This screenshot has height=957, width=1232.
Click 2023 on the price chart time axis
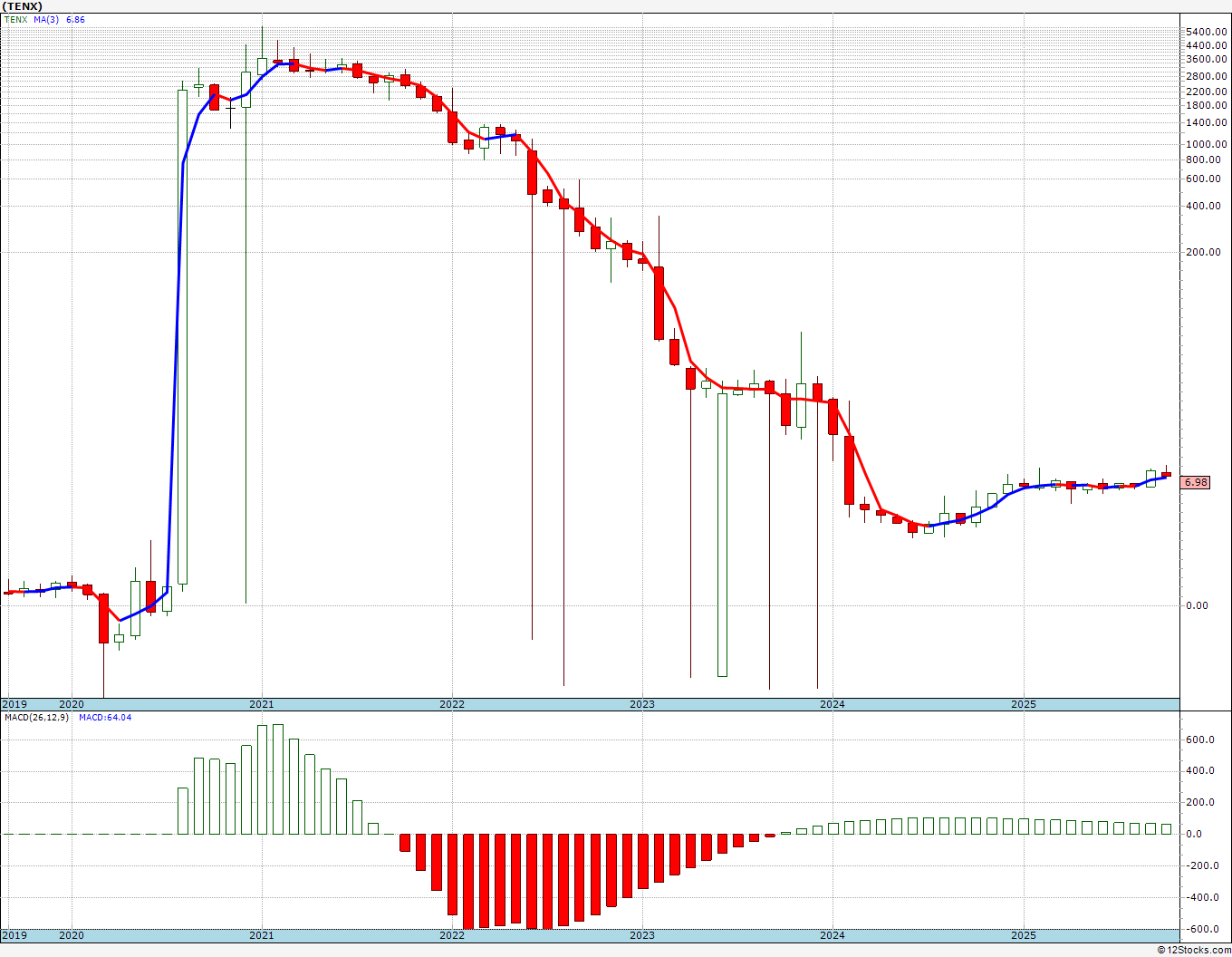tap(642, 704)
